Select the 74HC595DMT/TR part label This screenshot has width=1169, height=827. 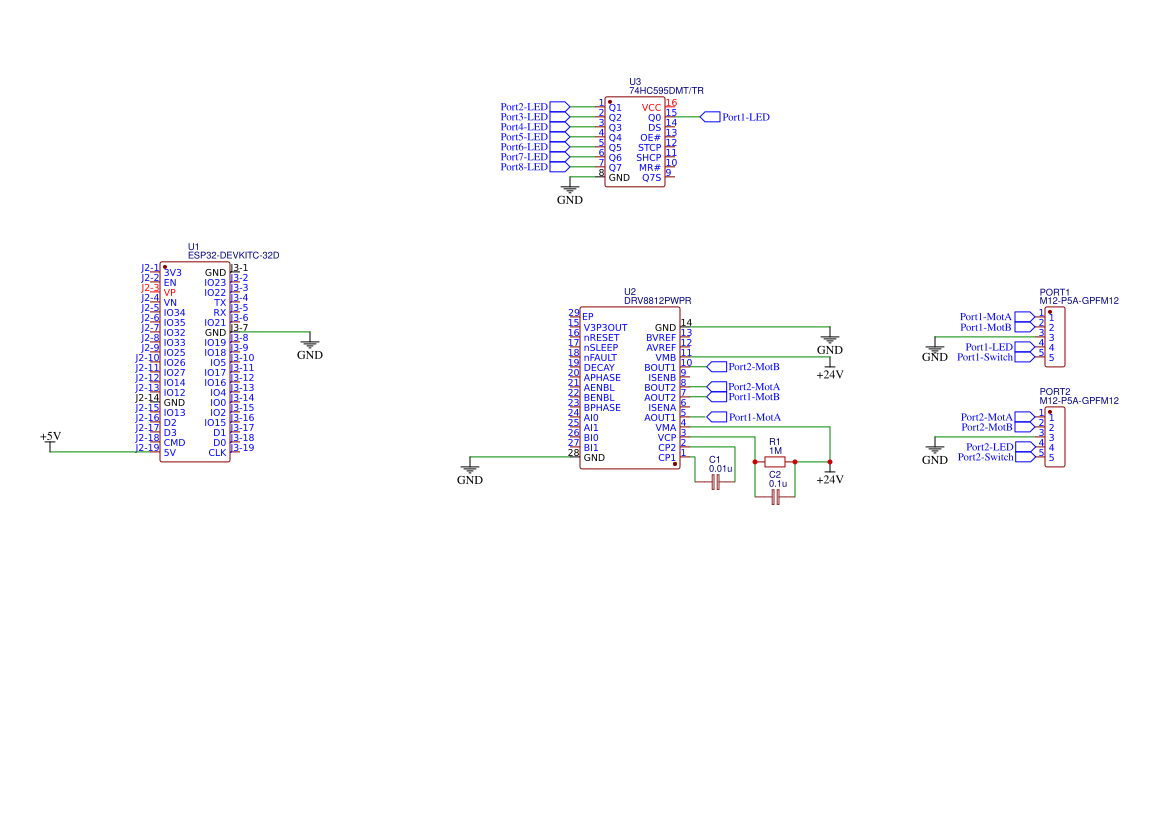tap(667, 91)
